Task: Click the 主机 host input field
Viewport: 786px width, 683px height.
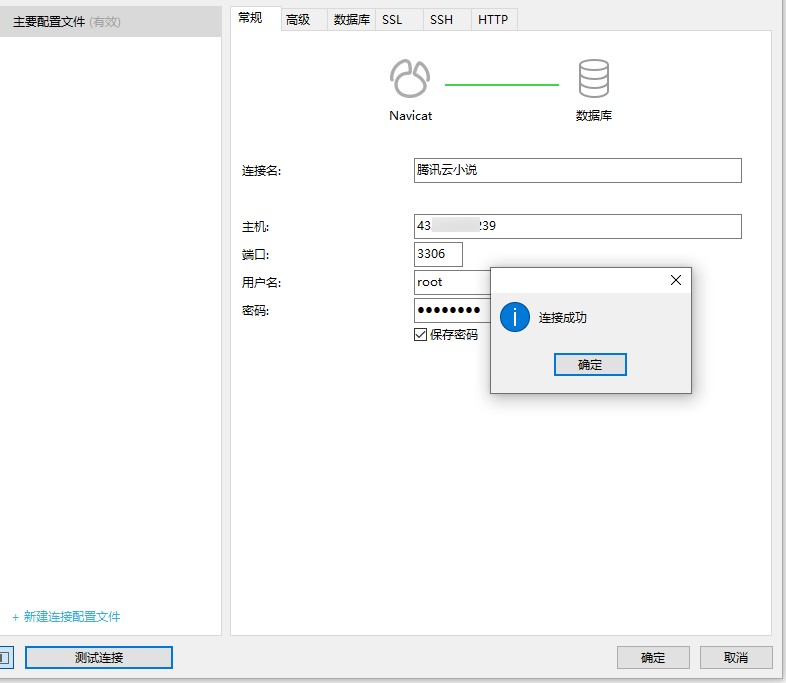Action: point(577,226)
